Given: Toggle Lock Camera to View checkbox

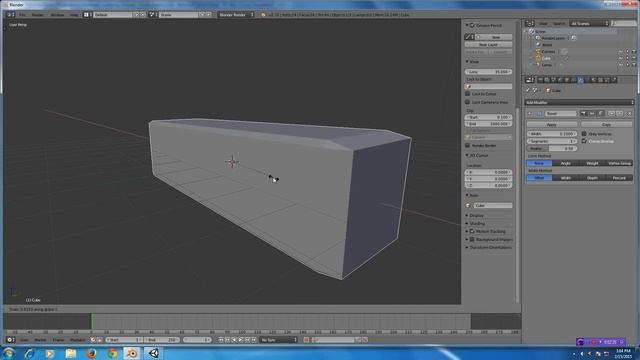Looking at the screenshot, I should (468, 102).
